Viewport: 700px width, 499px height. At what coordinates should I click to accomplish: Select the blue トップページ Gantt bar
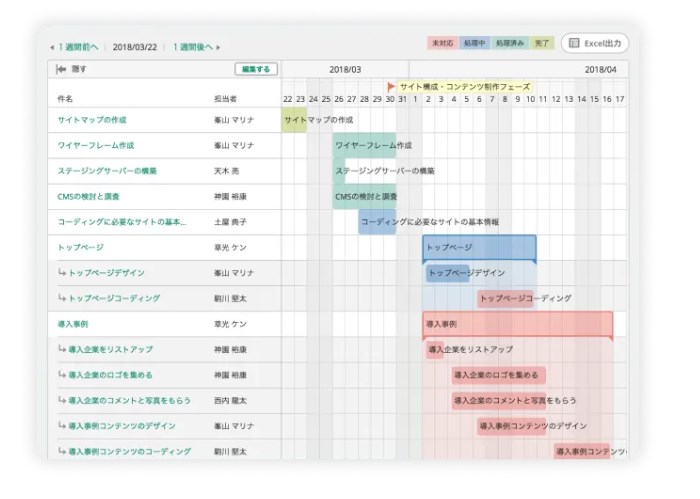click(x=479, y=247)
